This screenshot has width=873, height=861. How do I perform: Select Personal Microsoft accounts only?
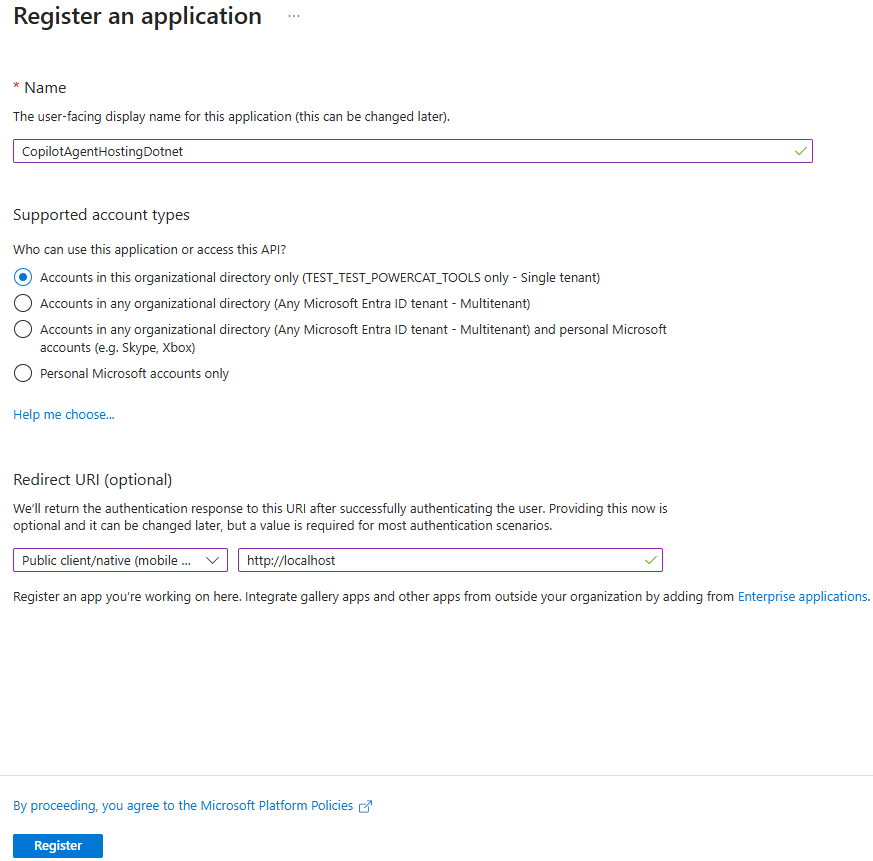tap(22, 373)
